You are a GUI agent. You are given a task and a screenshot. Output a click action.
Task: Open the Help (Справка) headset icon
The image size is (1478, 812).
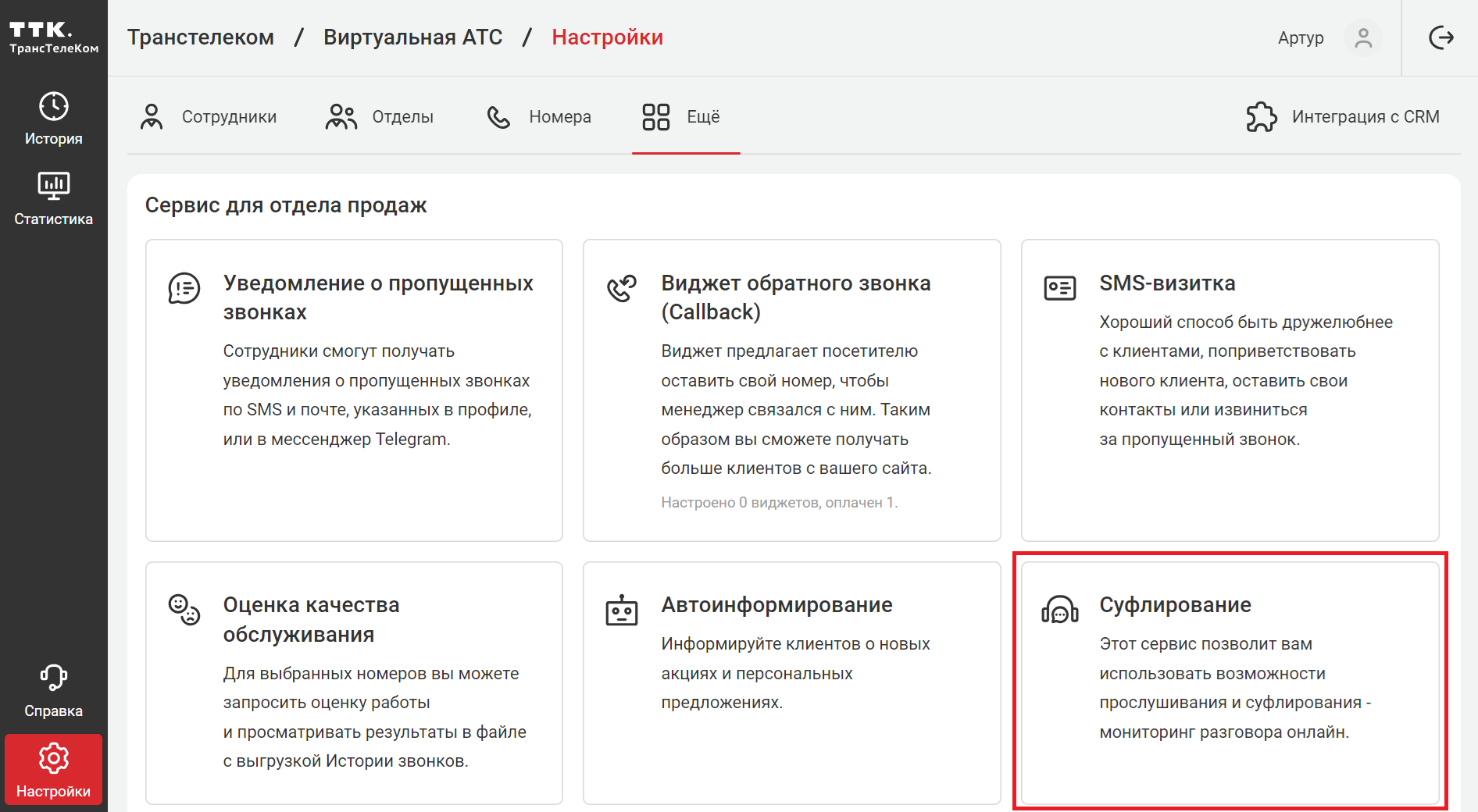(x=53, y=677)
